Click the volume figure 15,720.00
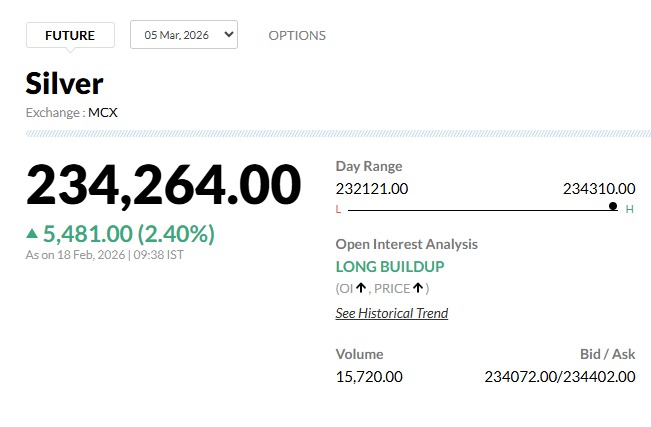The image size is (651, 427). coord(369,376)
